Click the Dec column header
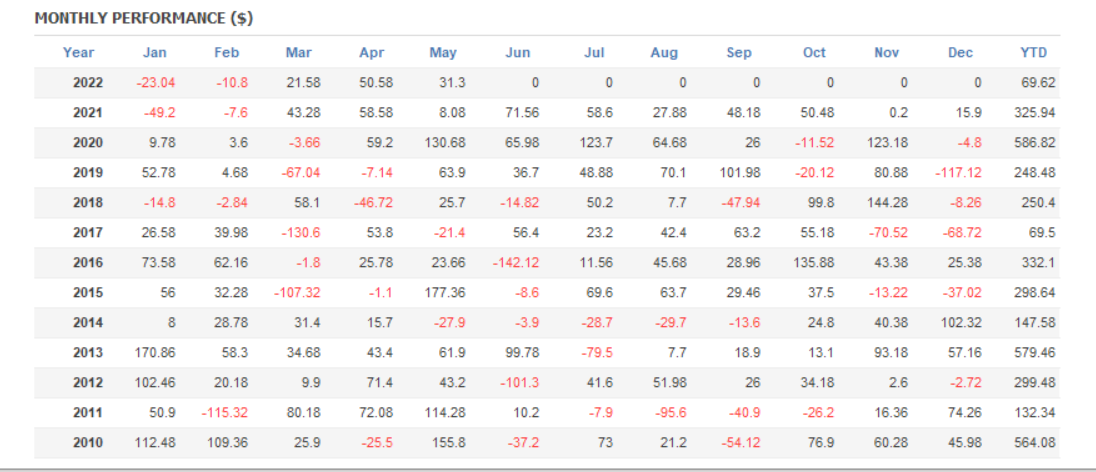 pyautogui.click(x=960, y=53)
